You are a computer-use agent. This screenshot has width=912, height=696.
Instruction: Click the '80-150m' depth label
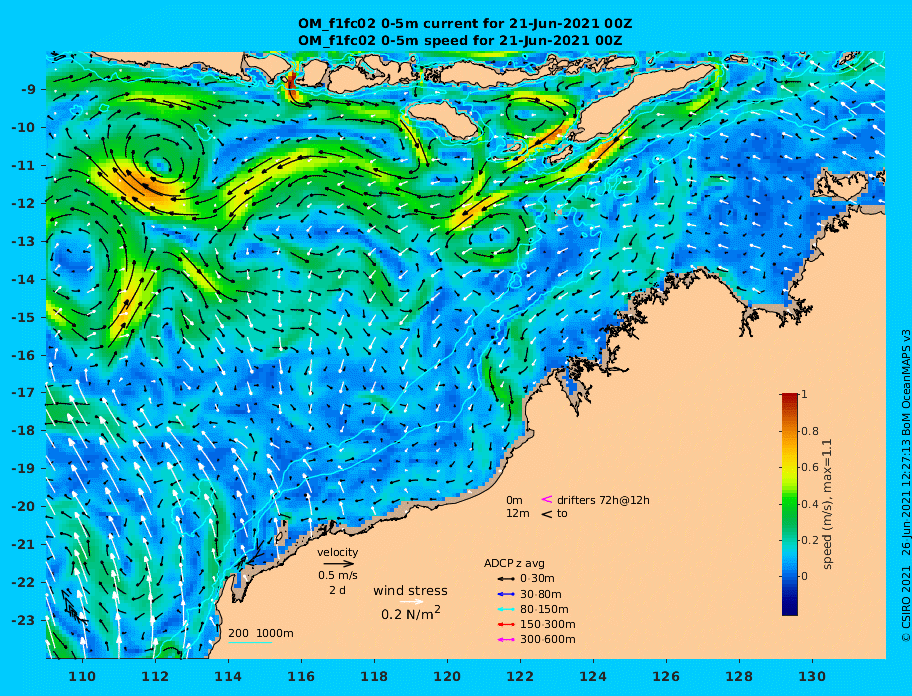pyautogui.click(x=544, y=609)
